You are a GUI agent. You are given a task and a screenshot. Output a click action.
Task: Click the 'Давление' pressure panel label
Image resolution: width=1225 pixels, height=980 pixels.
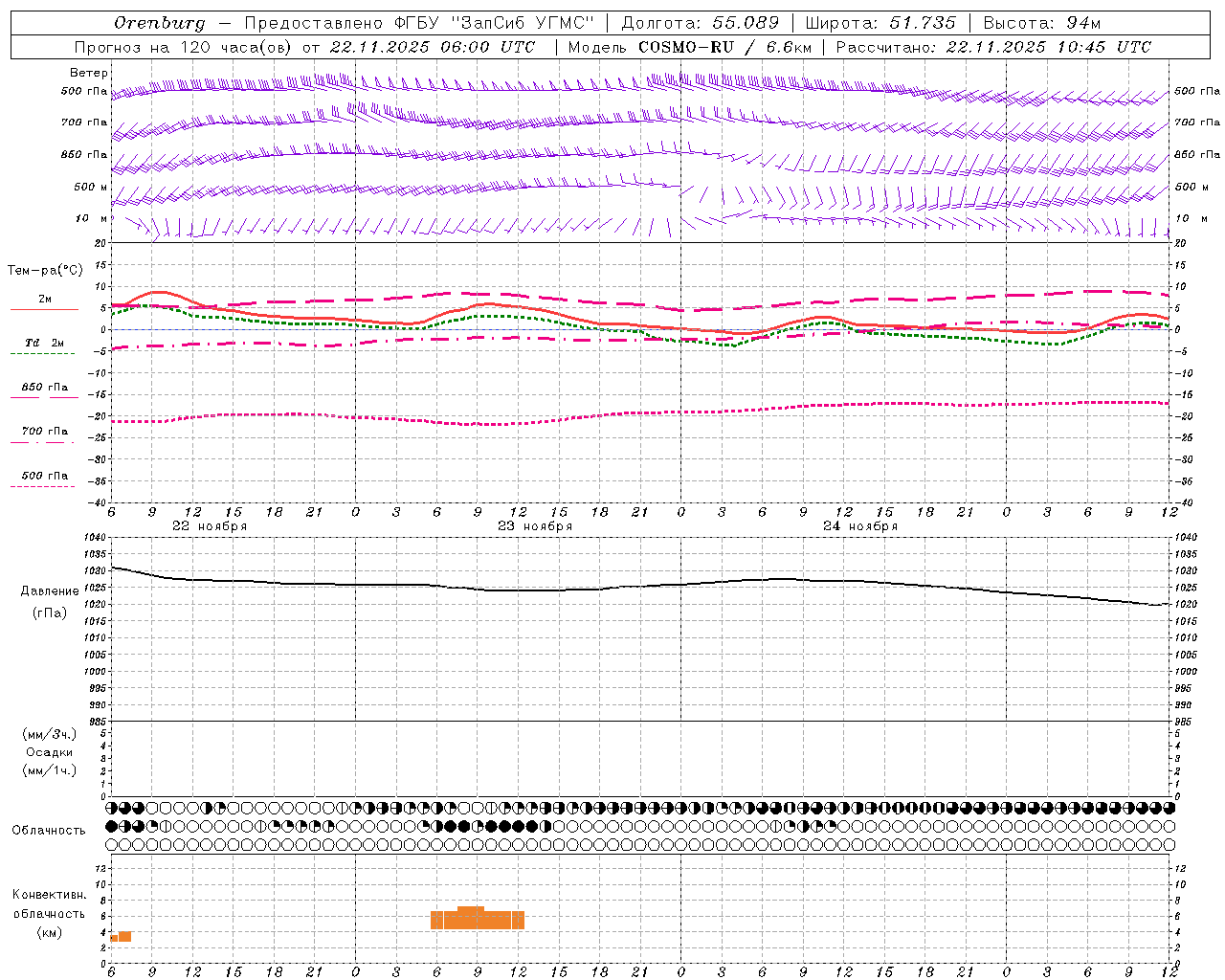[50, 591]
